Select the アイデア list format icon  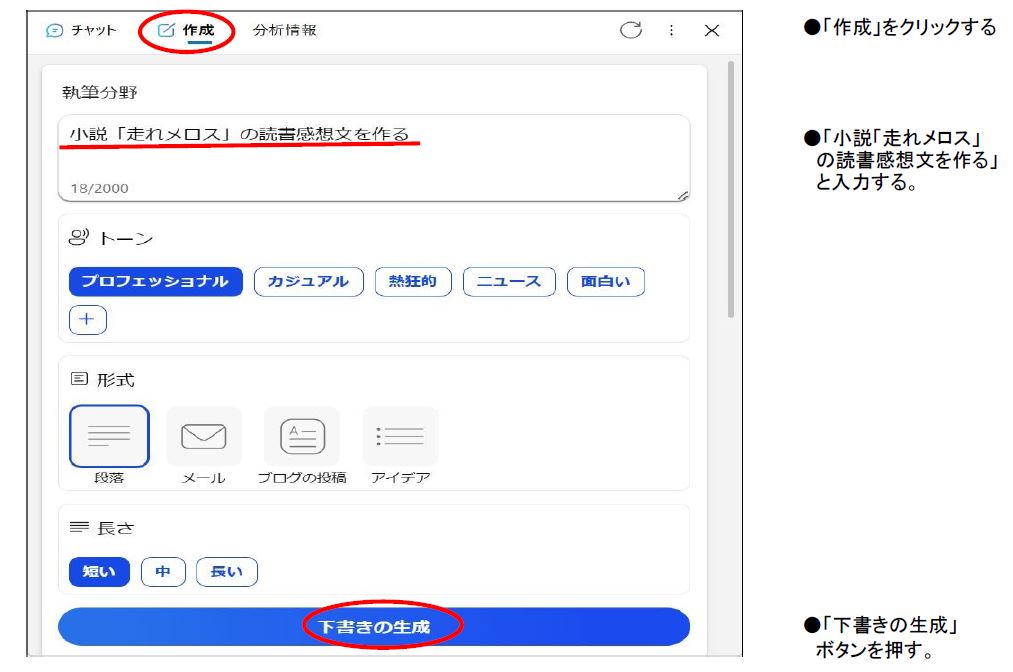pos(400,436)
